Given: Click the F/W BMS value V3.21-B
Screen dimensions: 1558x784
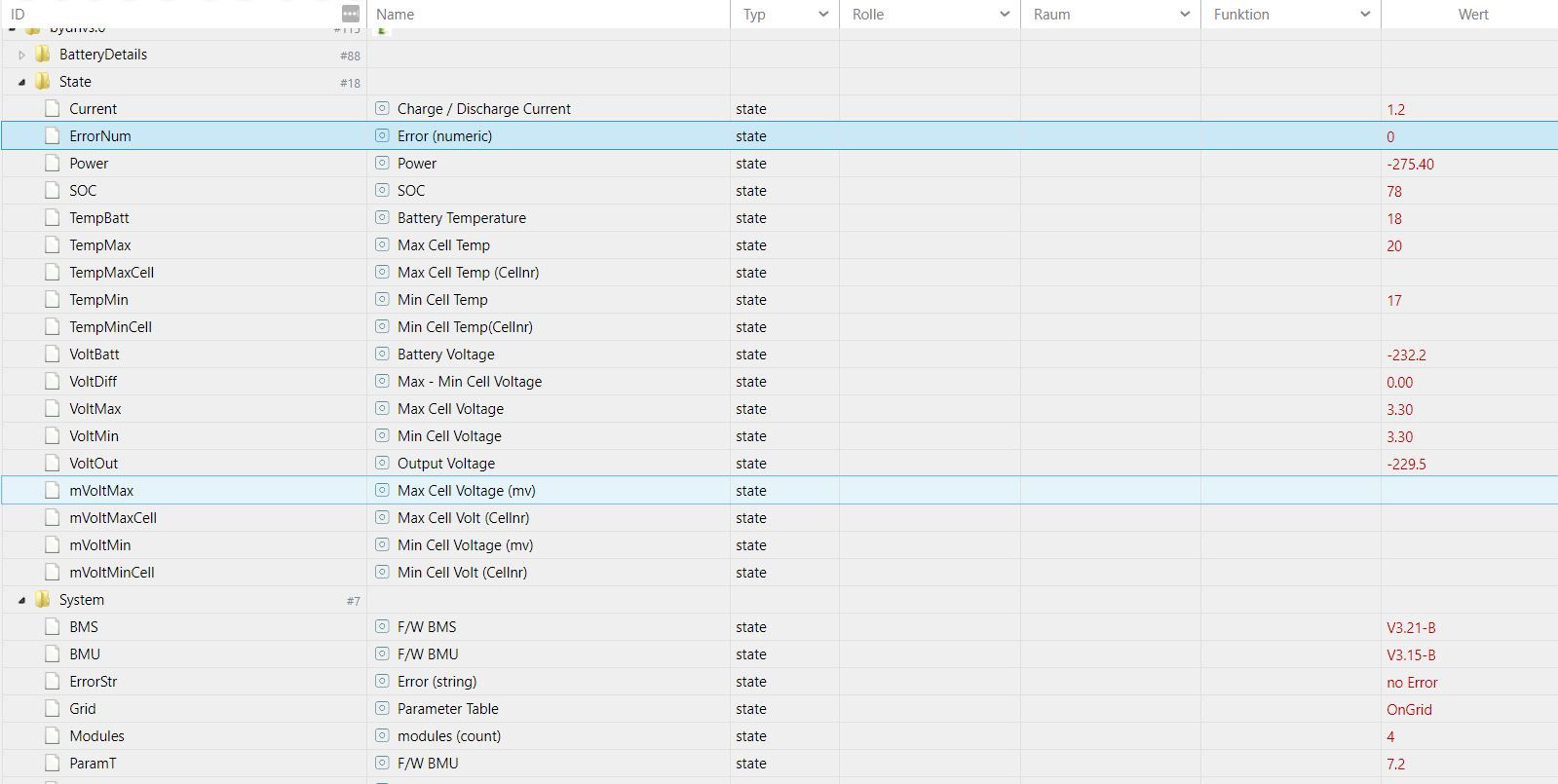Looking at the screenshot, I should [x=1411, y=628].
